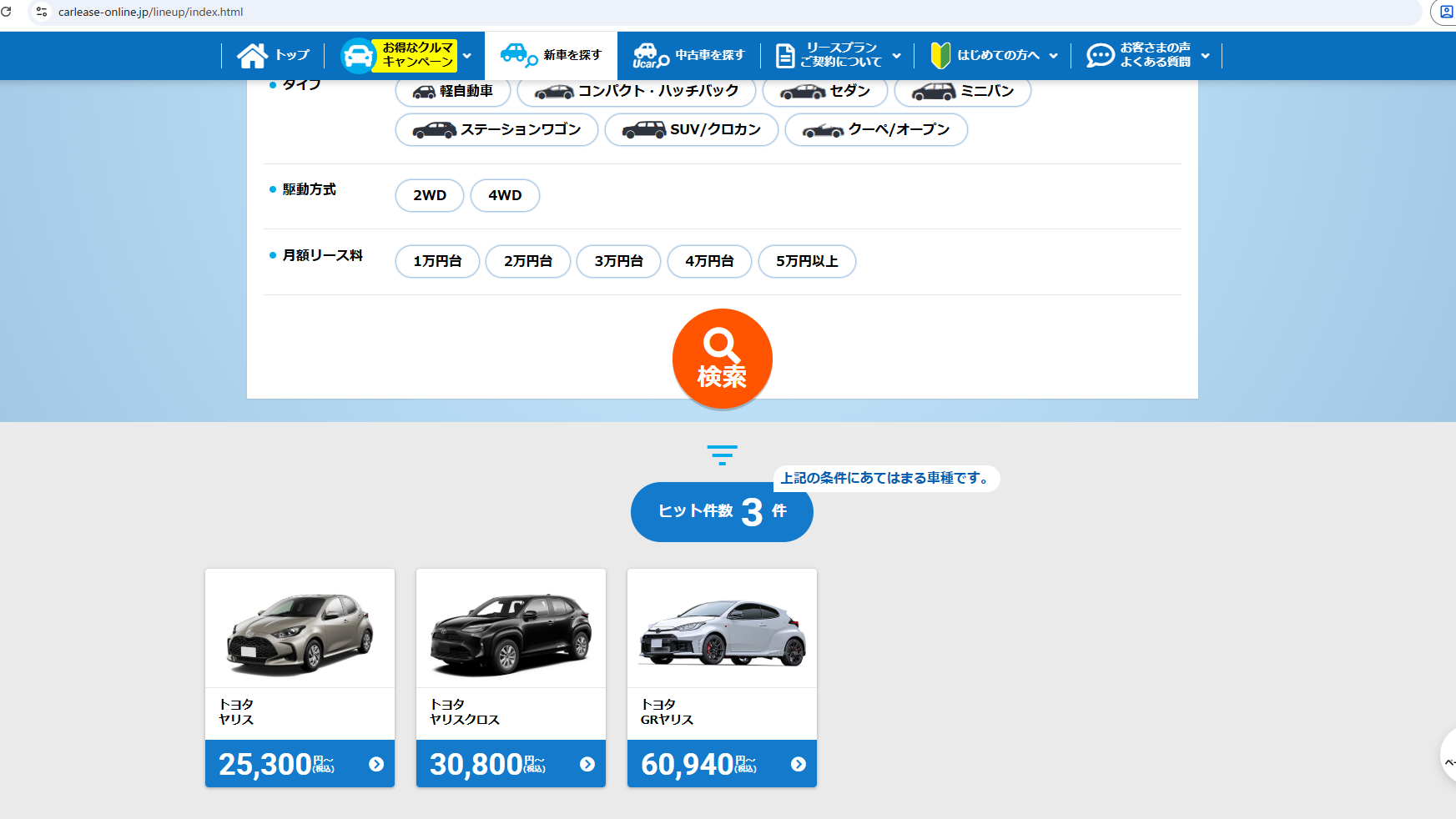Open the browser profile icon
Screen dimensions: 1456x819
point(1445,12)
